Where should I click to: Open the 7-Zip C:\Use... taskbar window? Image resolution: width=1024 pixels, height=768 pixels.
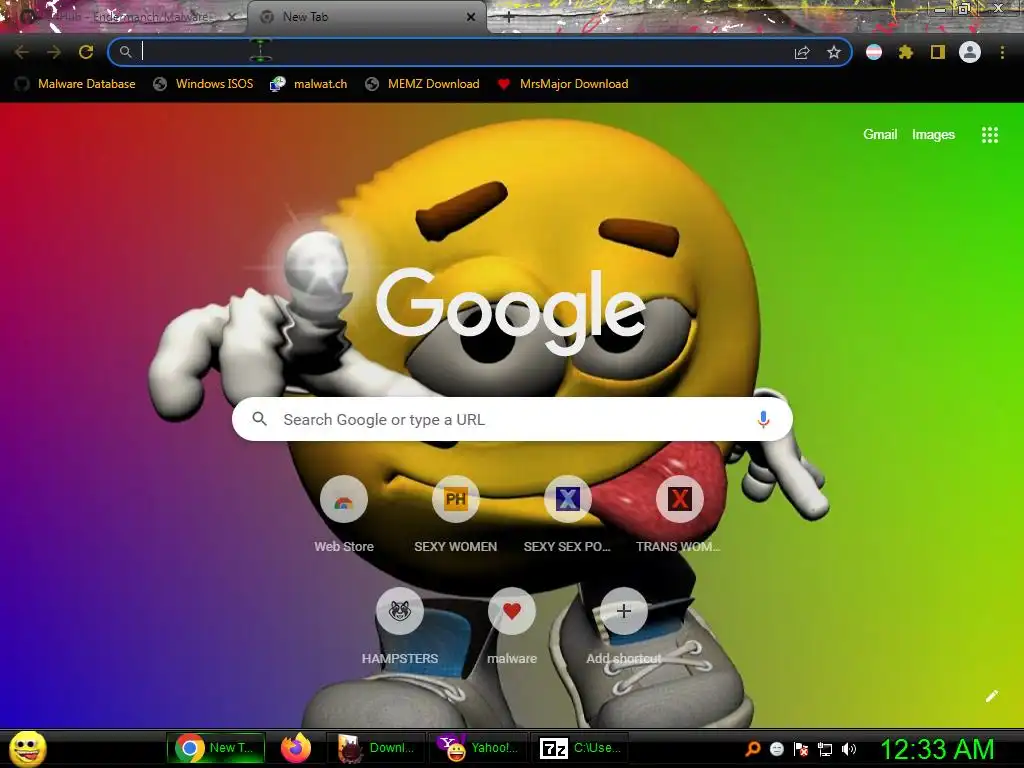[581, 748]
